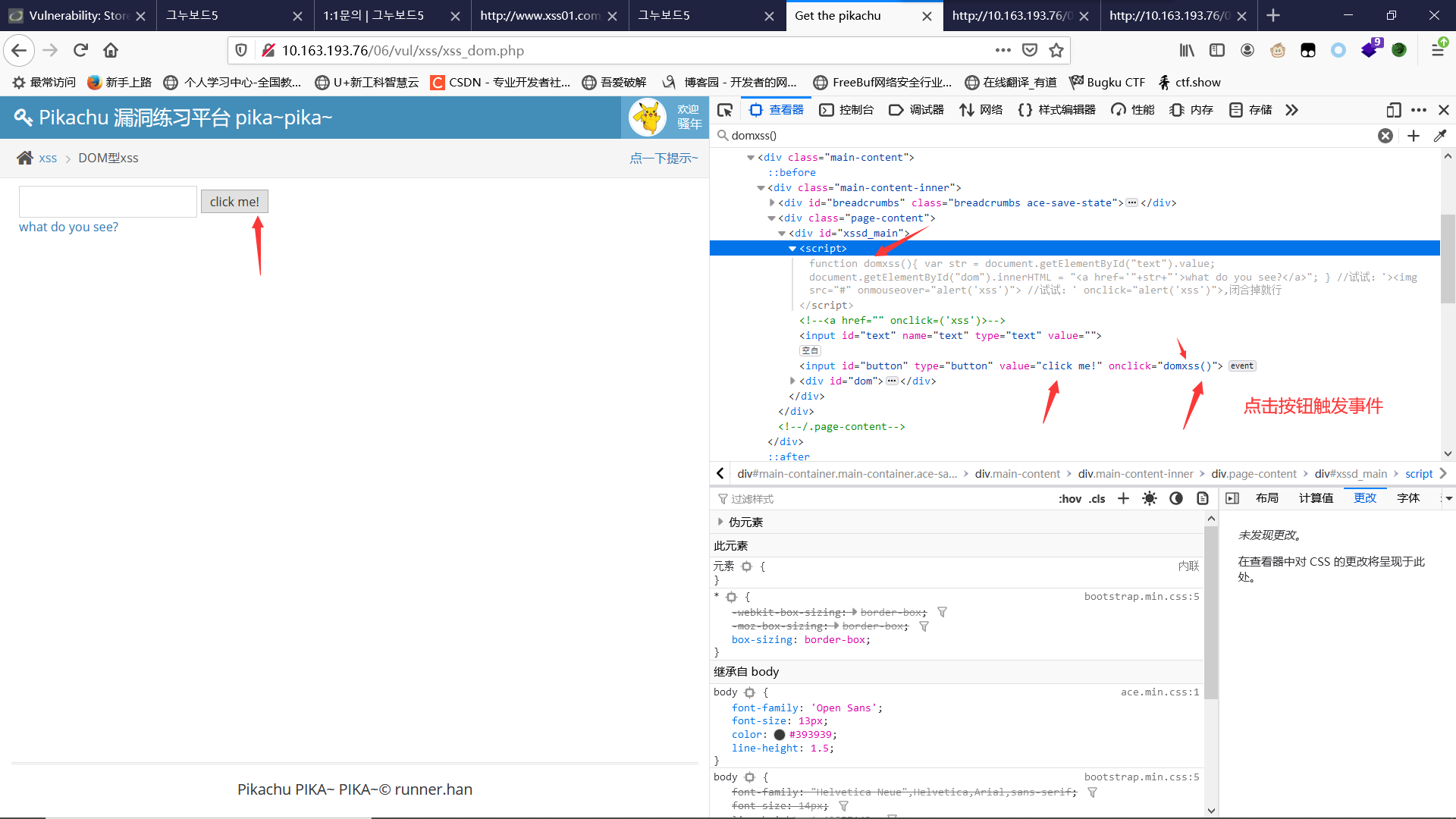Switch to the Vulnerability: Stored tab
Screen dimensions: 1456x819
coord(78,15)
